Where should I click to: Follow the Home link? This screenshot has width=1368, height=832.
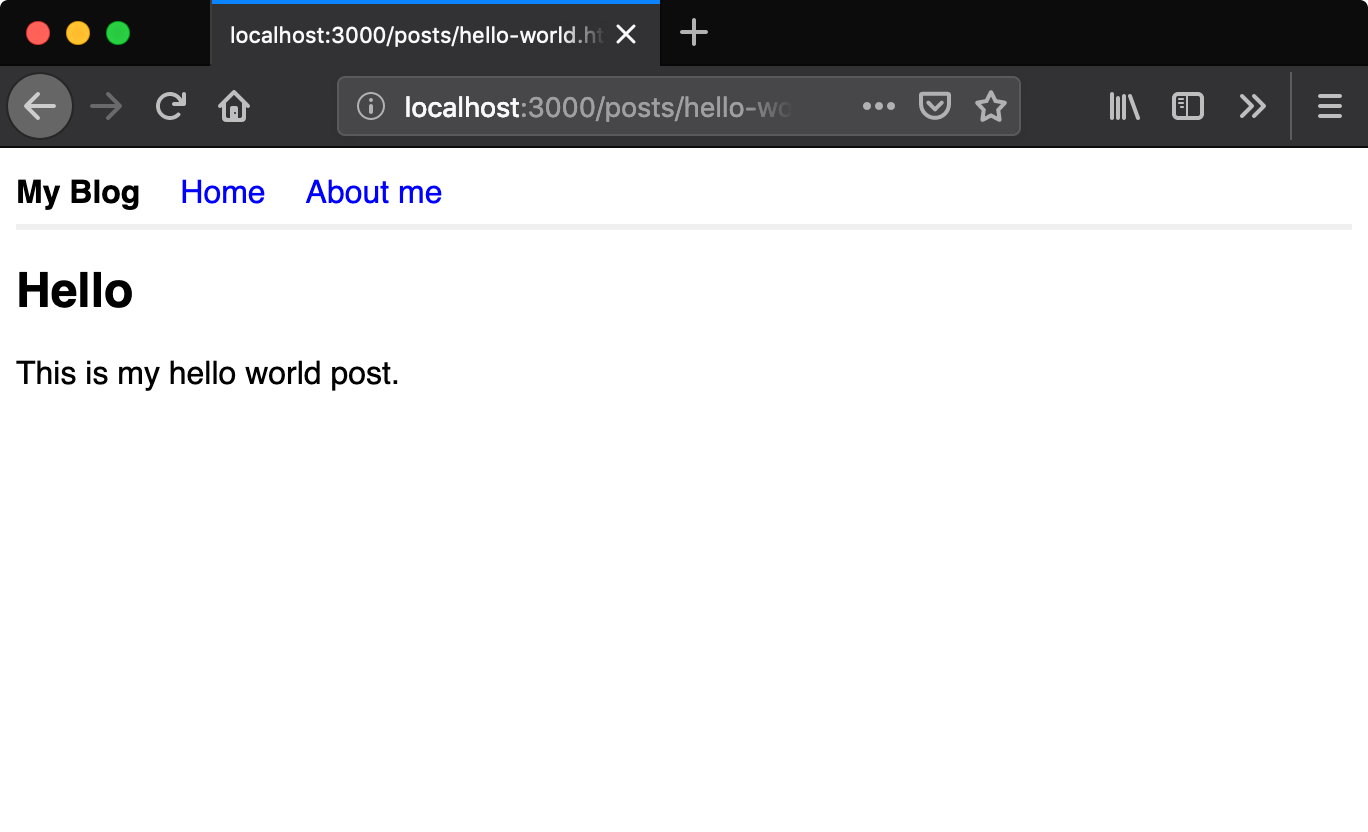coord(222,192)
